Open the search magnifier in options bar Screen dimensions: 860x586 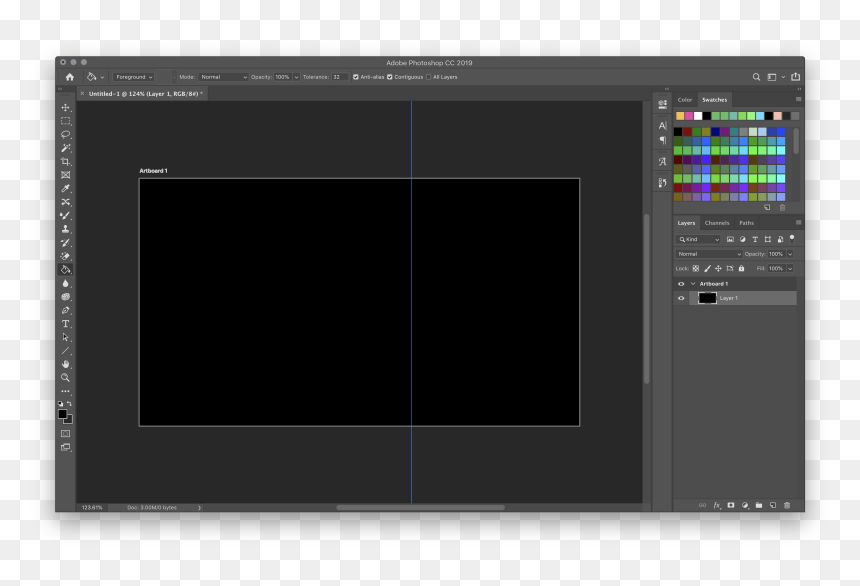tap(756, 77)
